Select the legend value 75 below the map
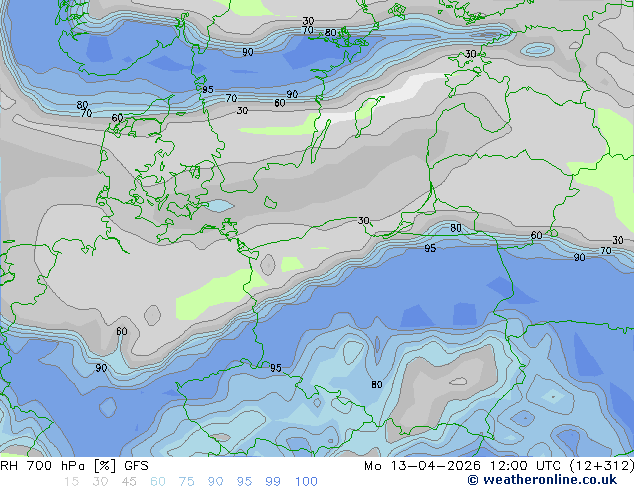 [187, 482]
